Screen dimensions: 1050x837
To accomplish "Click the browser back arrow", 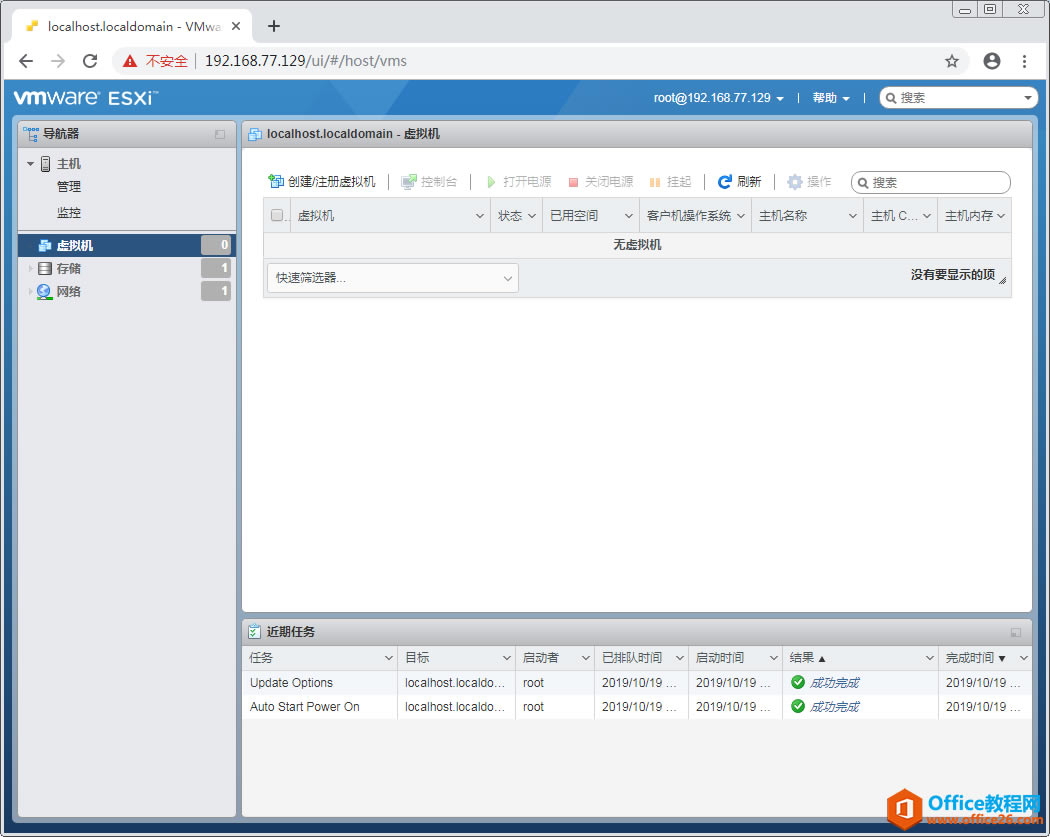I will (x=26, y=61).
